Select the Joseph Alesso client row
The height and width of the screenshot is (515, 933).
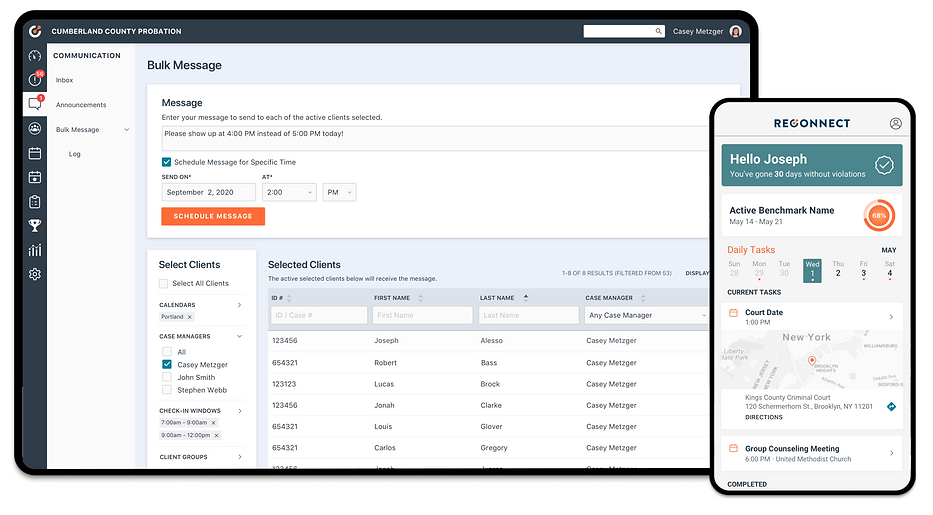489,341
